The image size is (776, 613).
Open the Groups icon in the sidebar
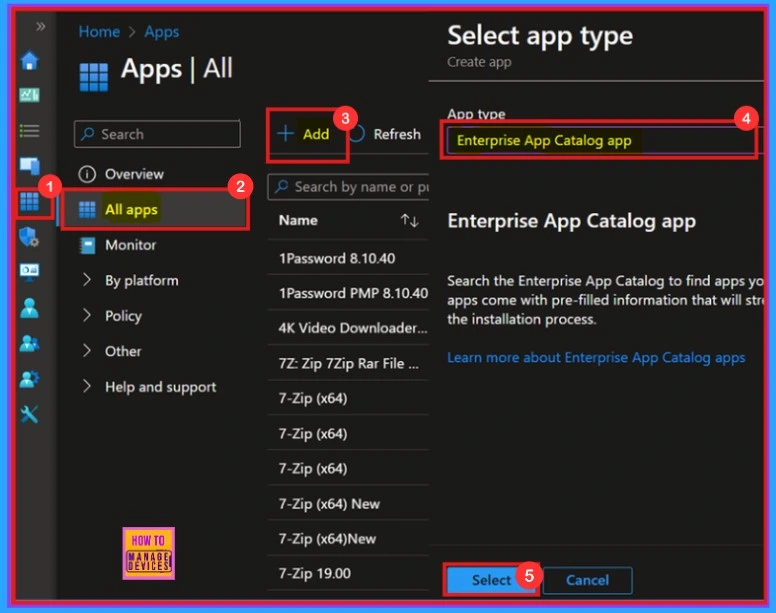click(x=30, y=343)
